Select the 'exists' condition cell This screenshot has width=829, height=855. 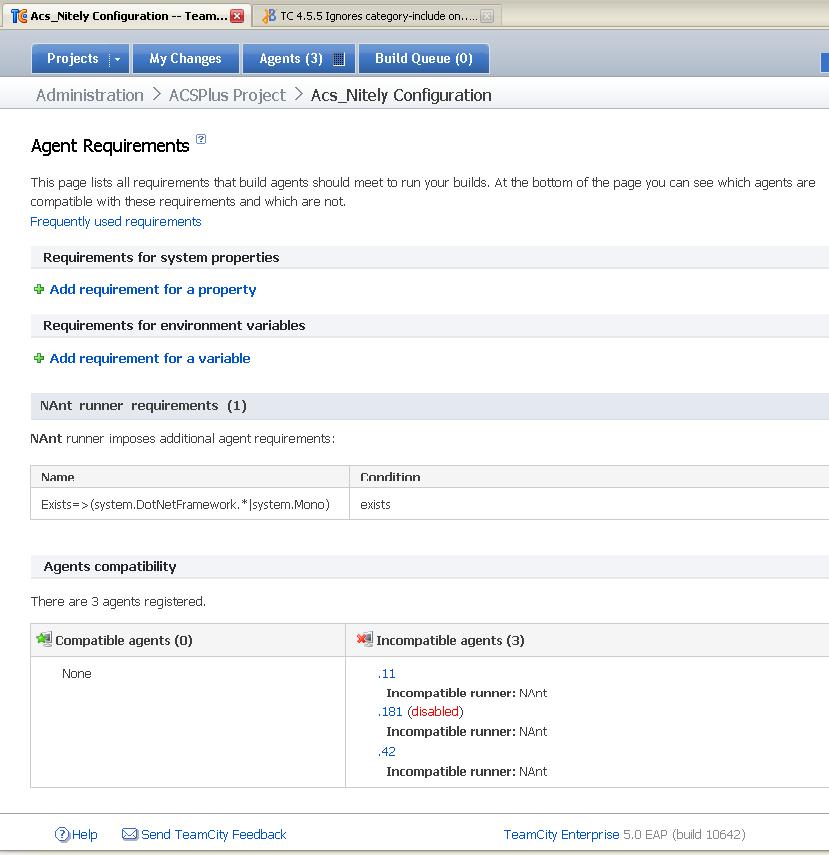point(589,504)
